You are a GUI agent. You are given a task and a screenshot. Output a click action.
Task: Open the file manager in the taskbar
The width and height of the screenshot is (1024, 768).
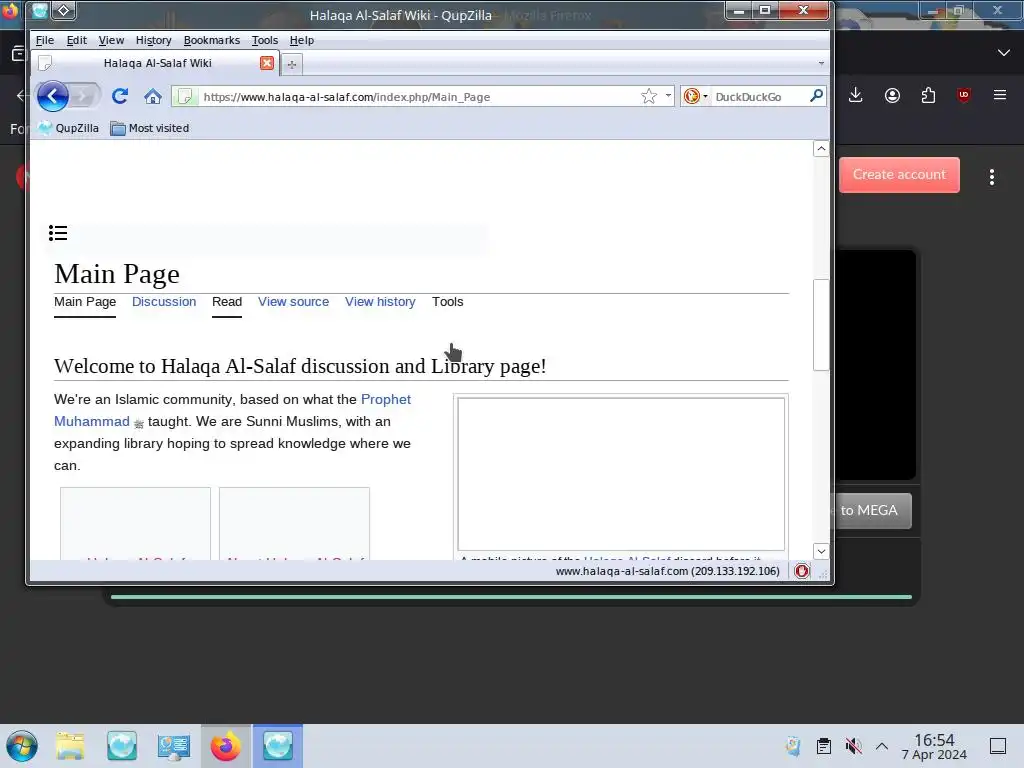coord(70,746)
